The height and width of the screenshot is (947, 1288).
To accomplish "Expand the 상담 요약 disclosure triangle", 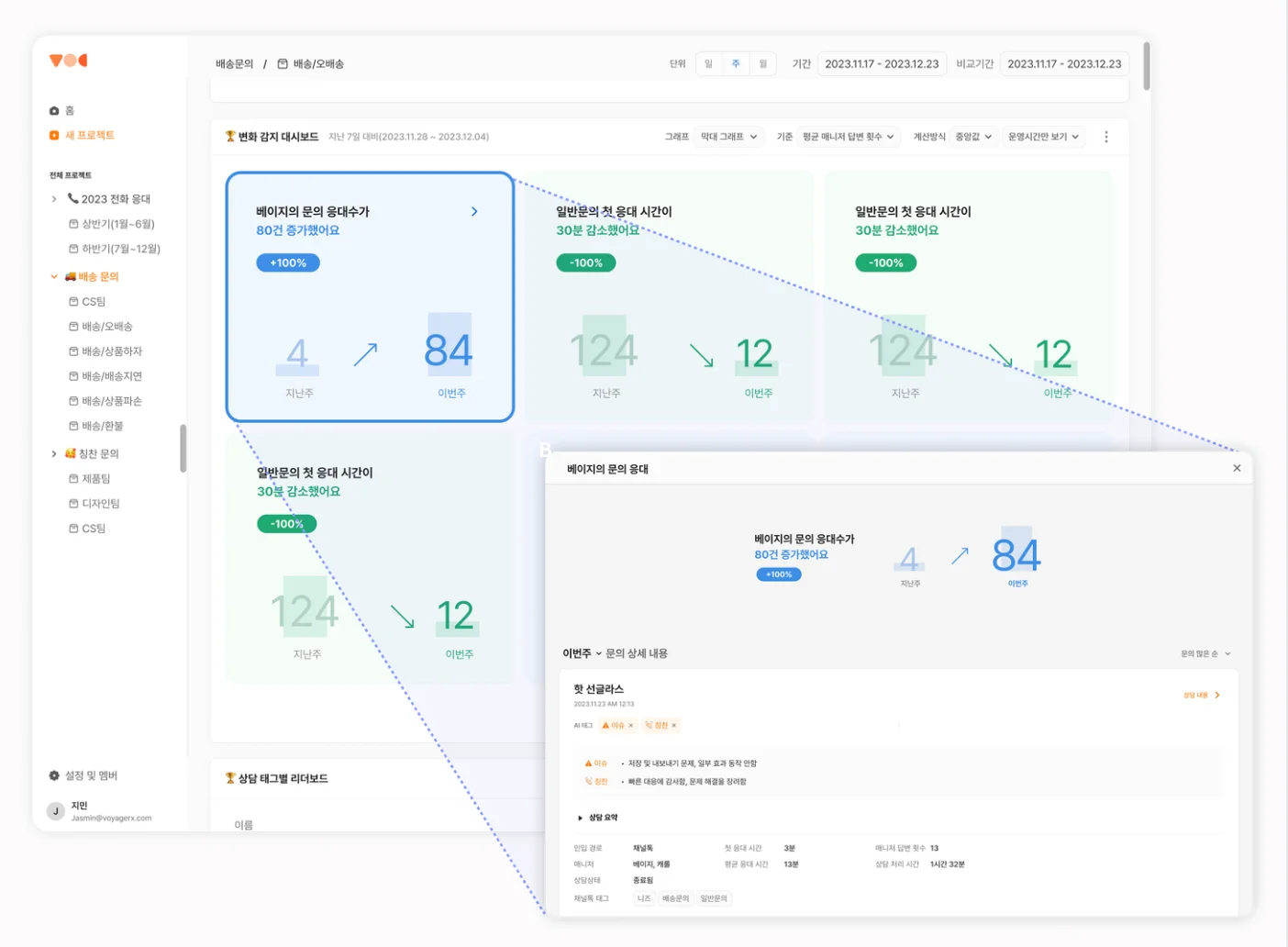I will click(580, 818).
